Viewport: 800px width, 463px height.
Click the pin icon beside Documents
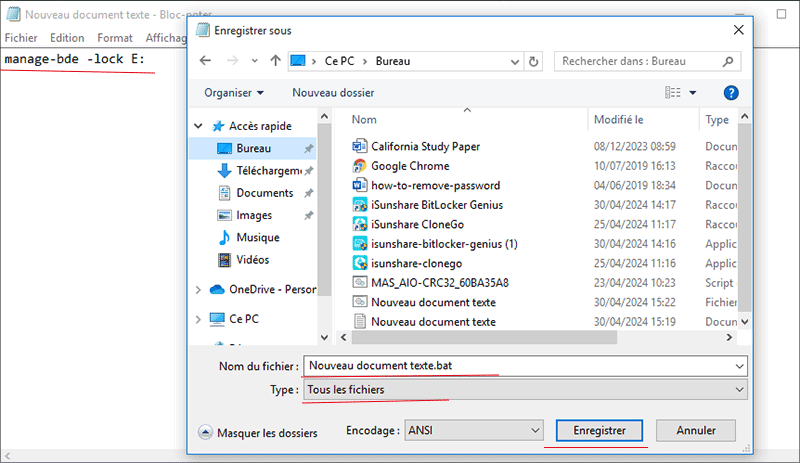pyautogui.click(x=308, y=193)
